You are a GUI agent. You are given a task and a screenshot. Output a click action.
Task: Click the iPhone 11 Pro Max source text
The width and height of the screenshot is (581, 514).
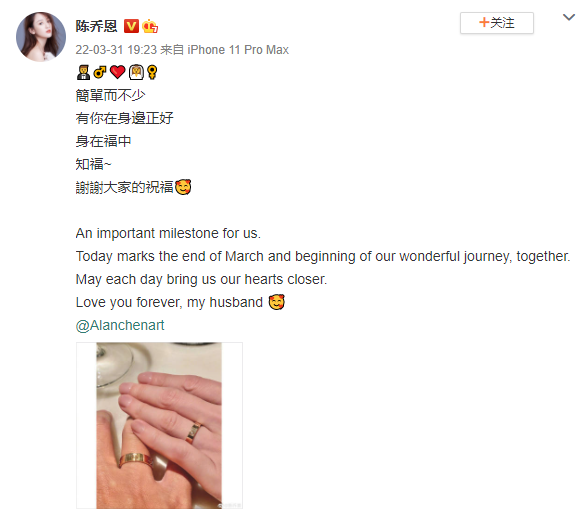[238, 50]
